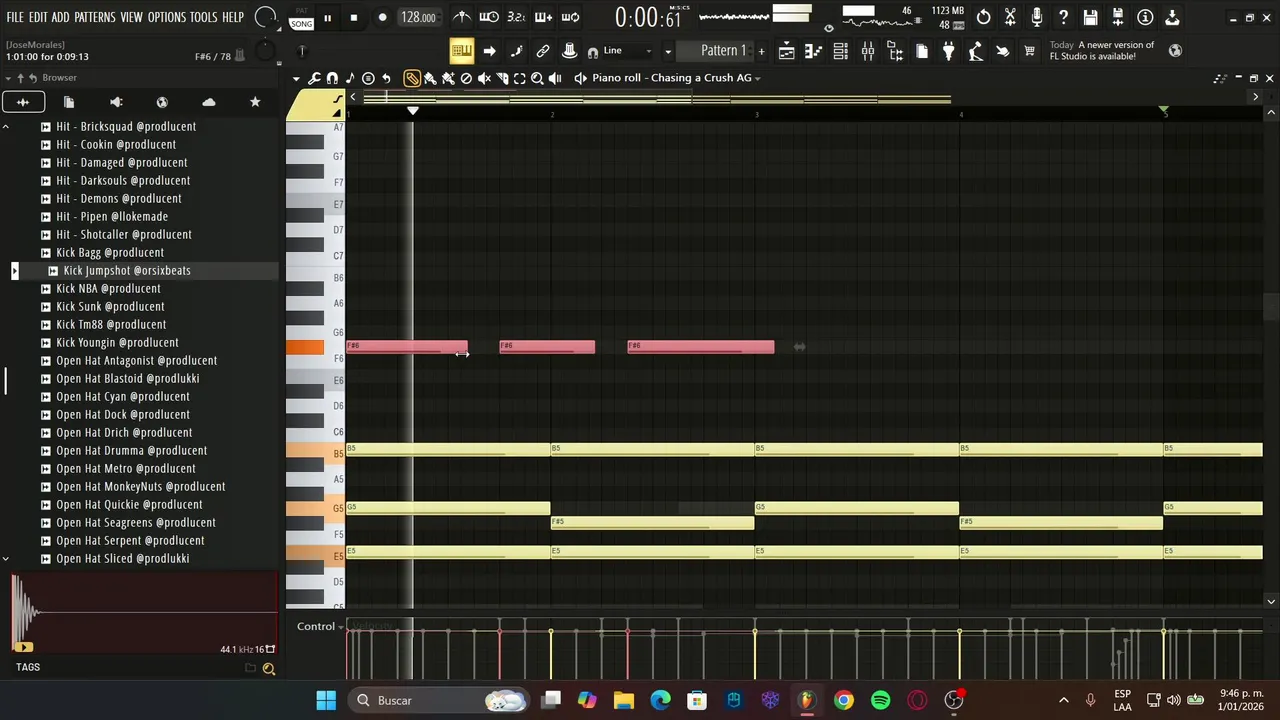Click the metronome icon
The height and width of the screenshot is (720, 1280).
click(462, 17)
